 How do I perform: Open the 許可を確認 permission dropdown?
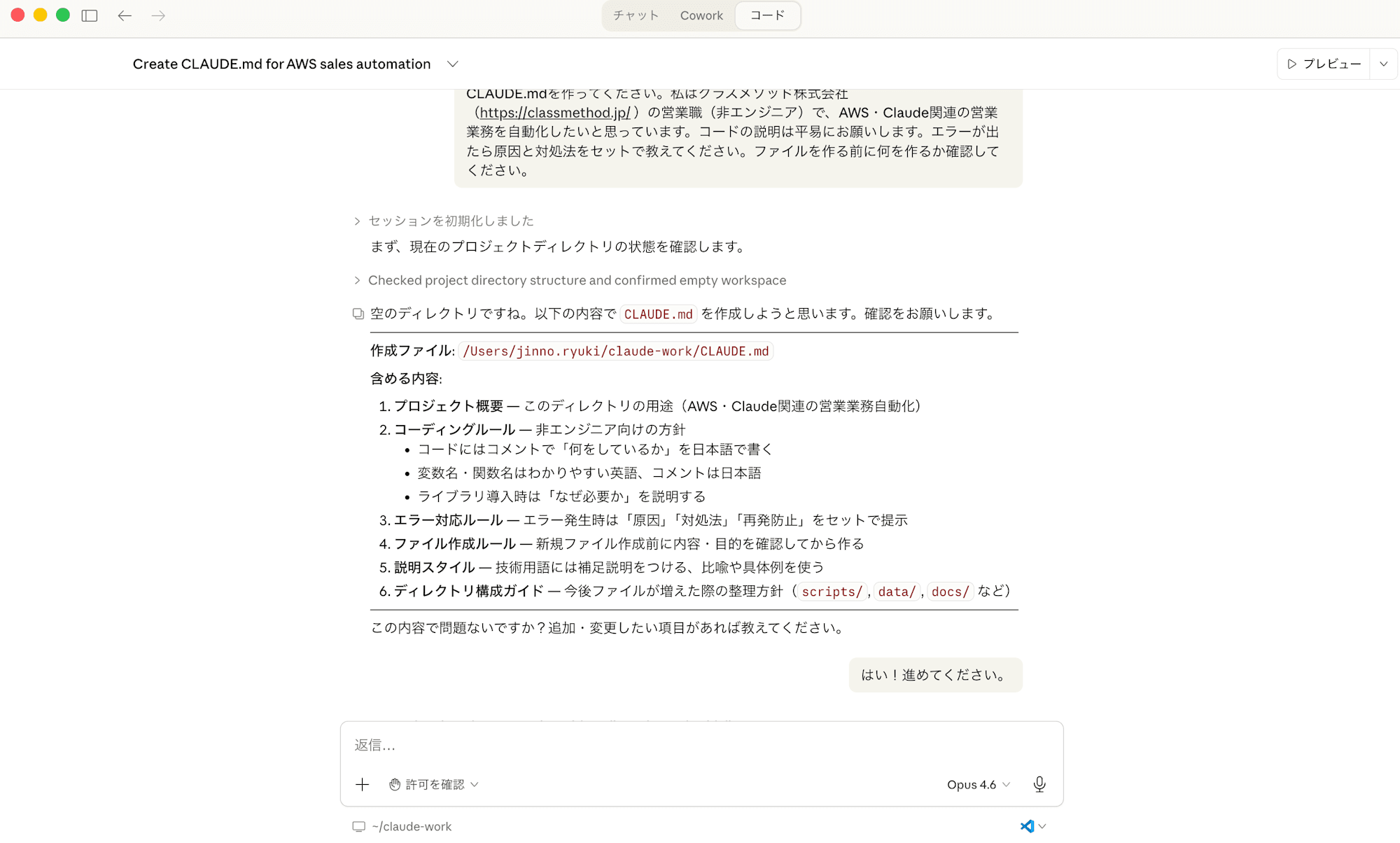433,784
